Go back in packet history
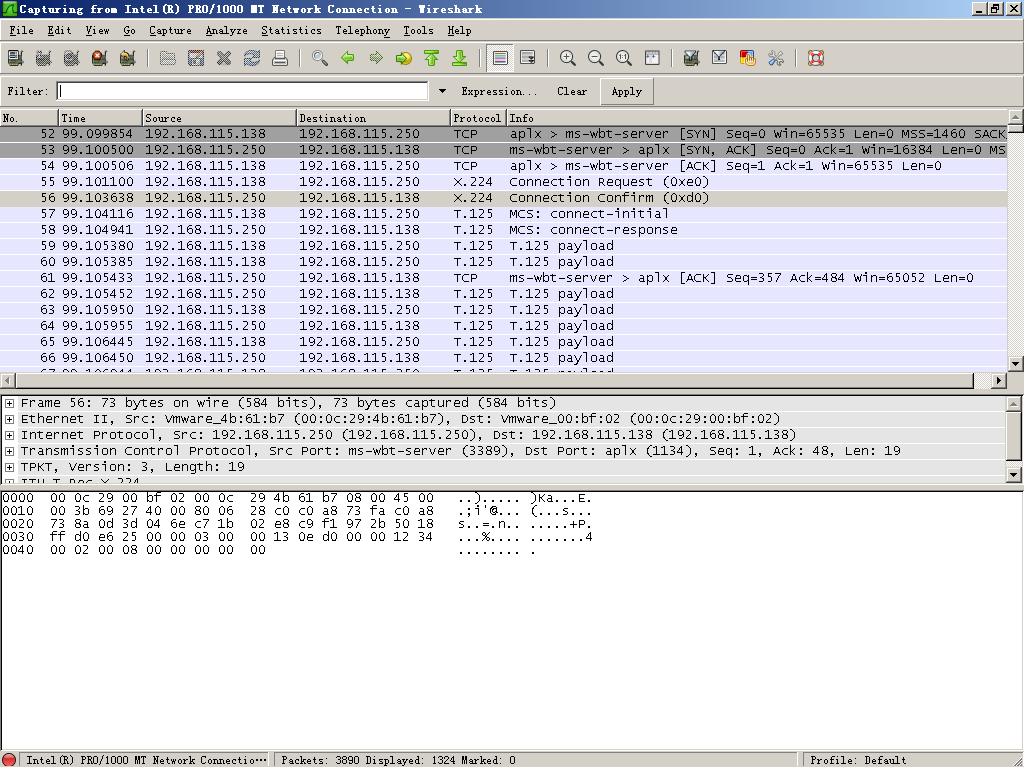 pyautogui.click(x=347, y=58)
